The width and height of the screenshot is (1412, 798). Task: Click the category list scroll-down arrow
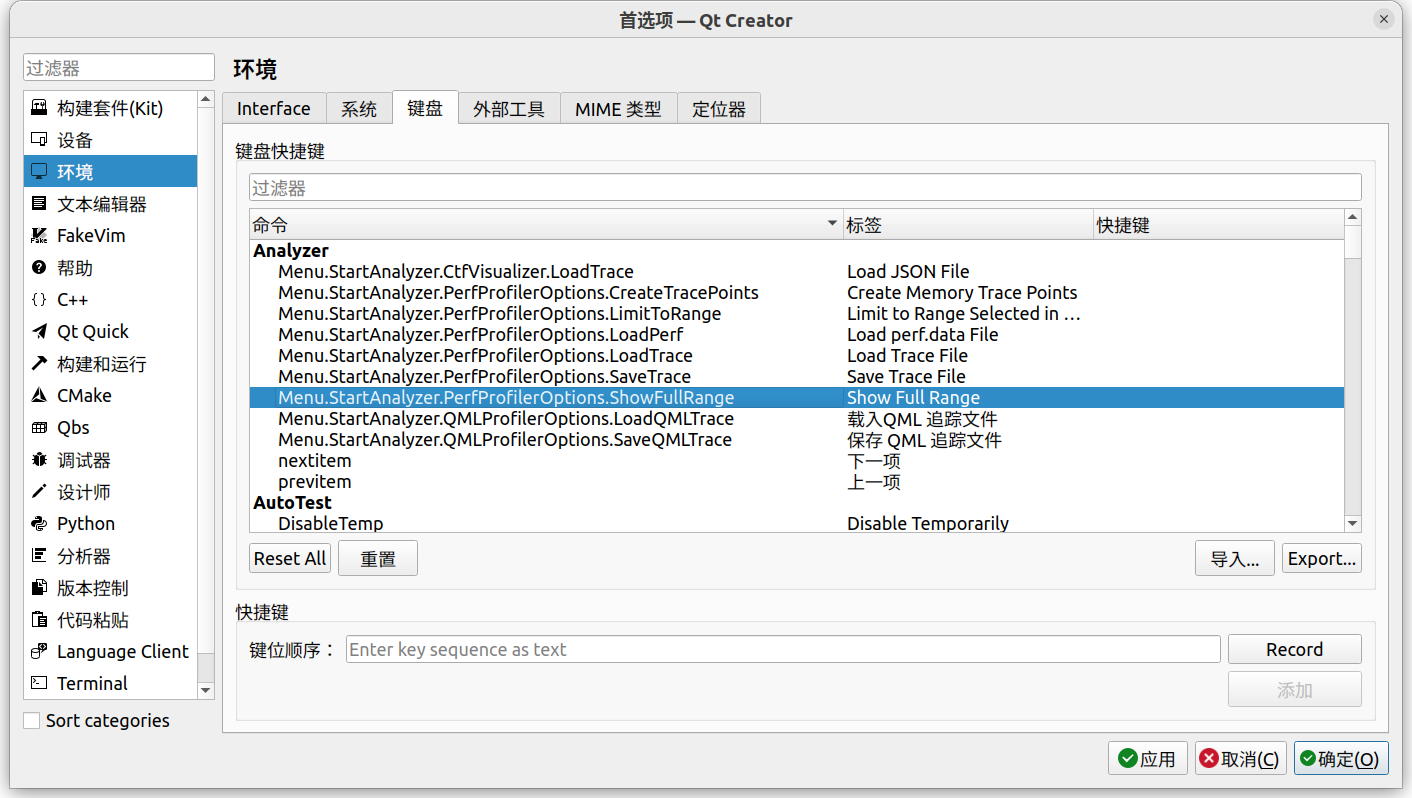pos(206,690)
